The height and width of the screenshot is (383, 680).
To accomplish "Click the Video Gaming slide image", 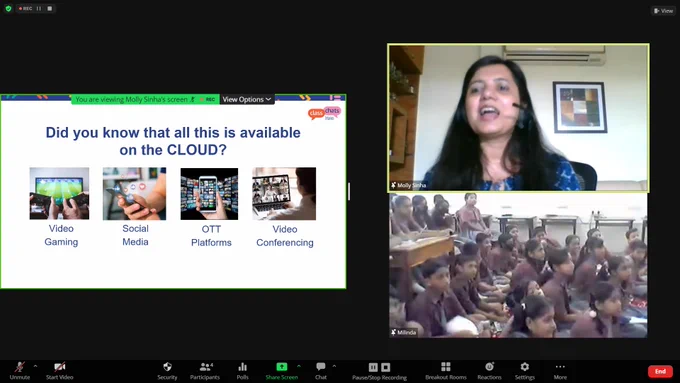I will coord(59,193).
